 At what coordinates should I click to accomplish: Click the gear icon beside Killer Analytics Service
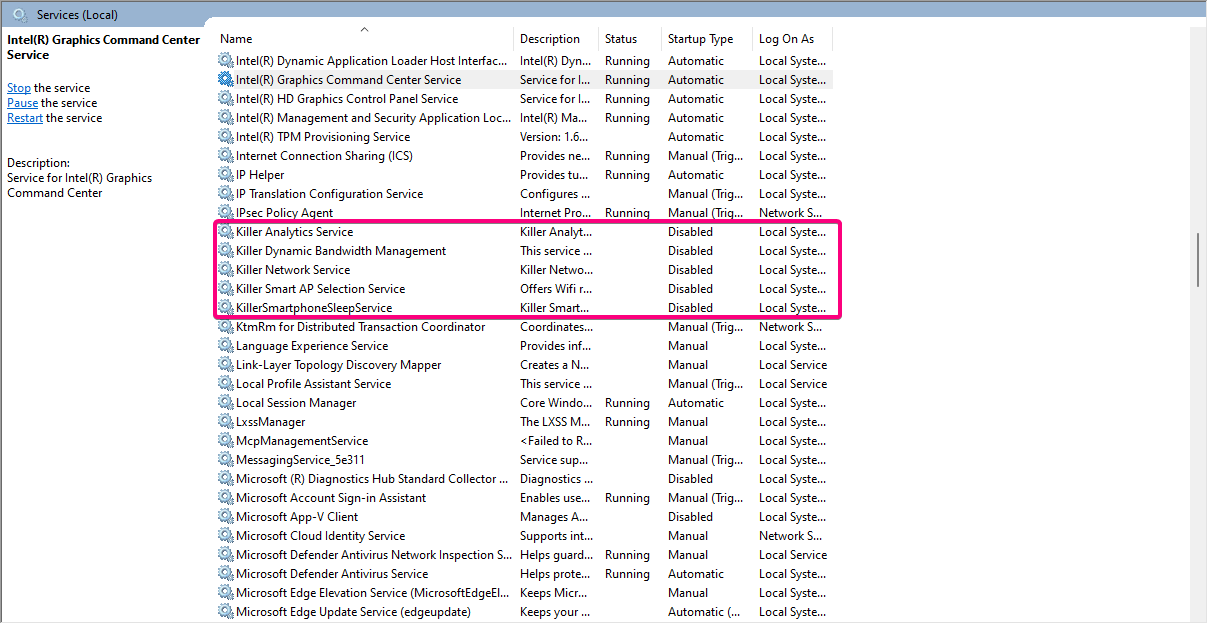click(226, 232)
